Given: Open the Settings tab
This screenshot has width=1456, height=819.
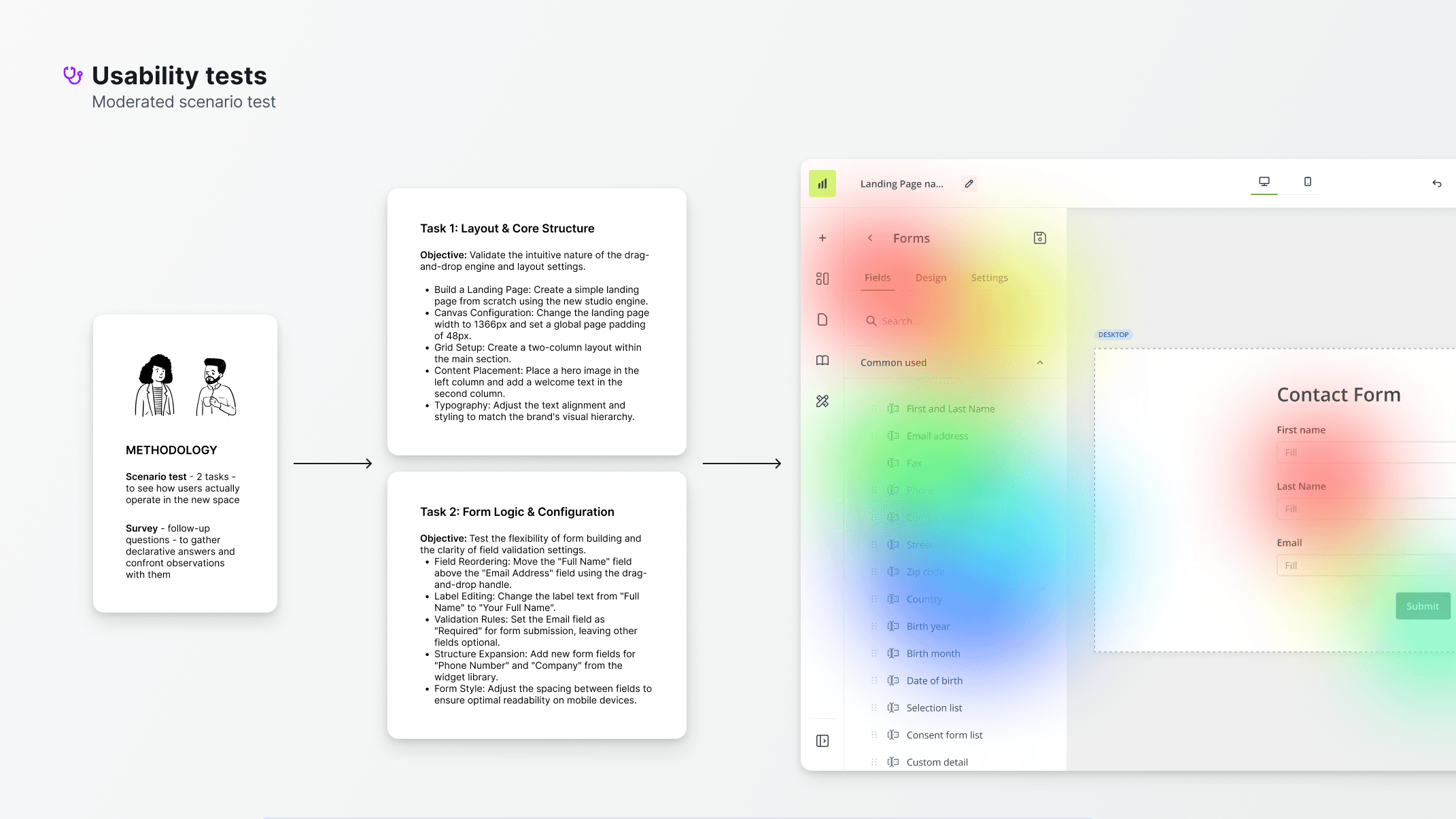Looking at the screenshot, I should click(989, 278).
